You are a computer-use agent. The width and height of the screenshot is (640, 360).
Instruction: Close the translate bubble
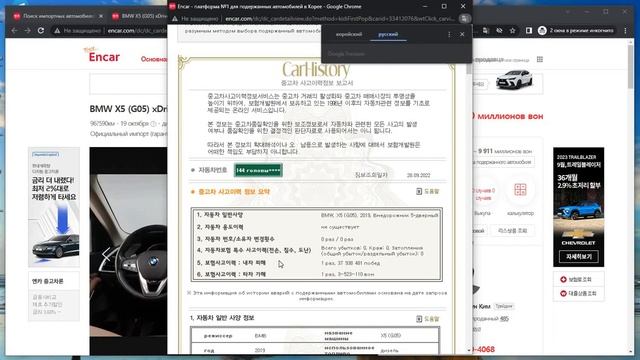coord(462,35)
